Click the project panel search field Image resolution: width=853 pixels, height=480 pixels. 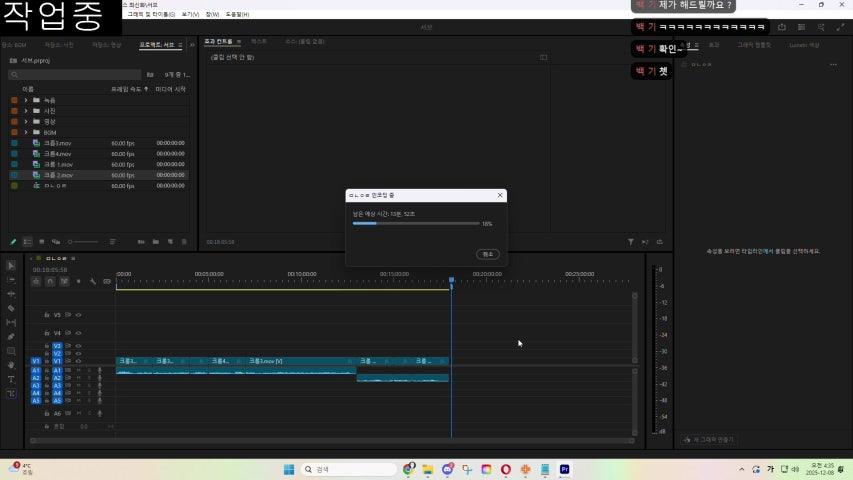(x=75, y=74)
